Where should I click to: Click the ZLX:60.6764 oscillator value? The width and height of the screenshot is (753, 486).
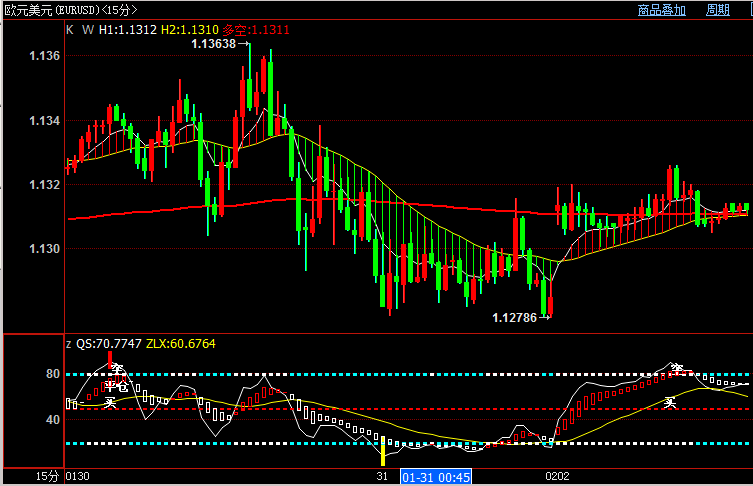click(181, 343)
